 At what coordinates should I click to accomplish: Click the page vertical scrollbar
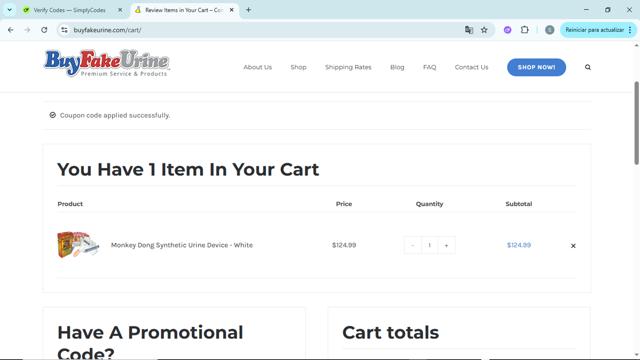pyautogui.click(x=636, y=122)
